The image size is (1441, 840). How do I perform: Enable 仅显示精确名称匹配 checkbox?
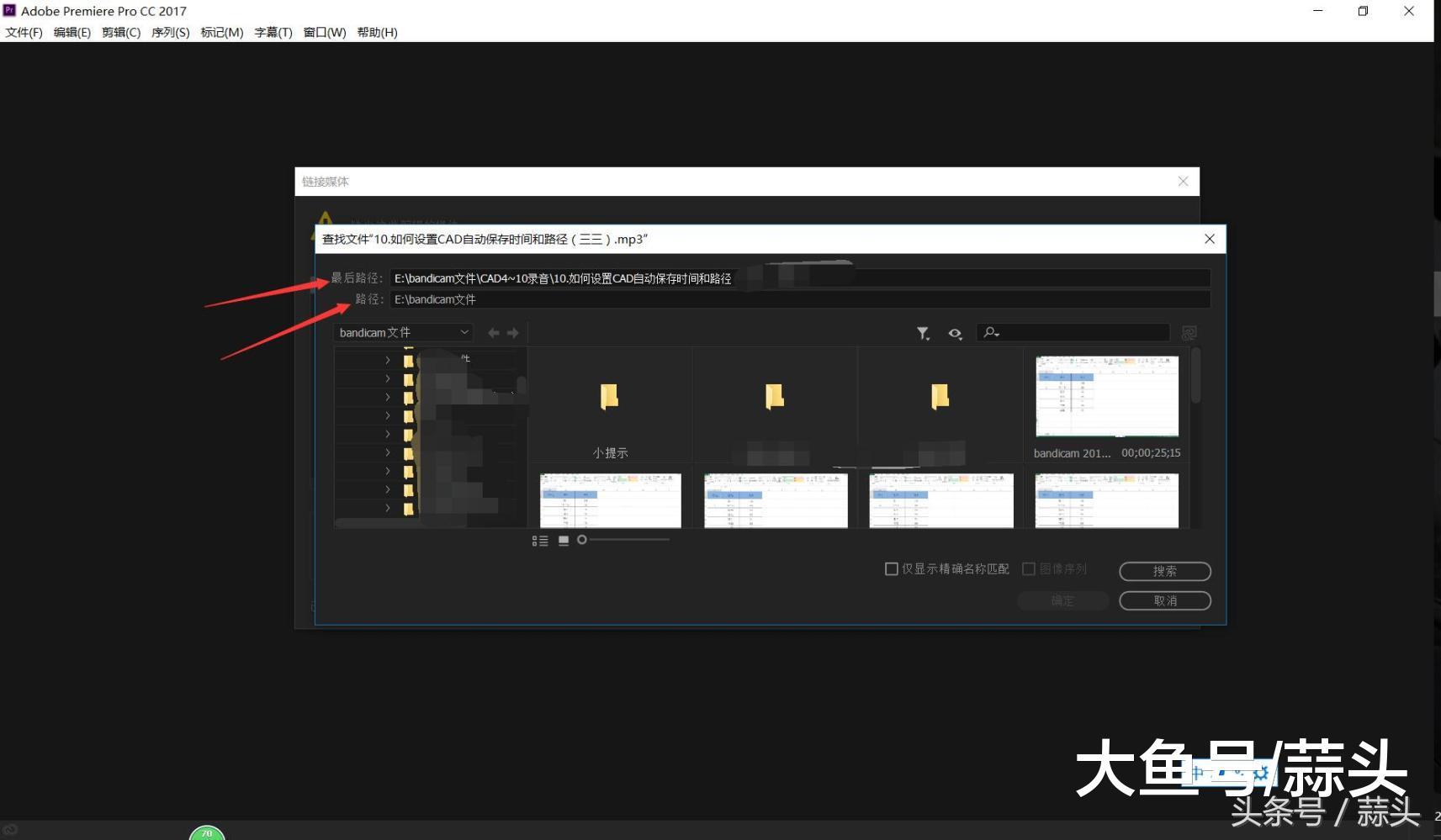pos(892,569)
